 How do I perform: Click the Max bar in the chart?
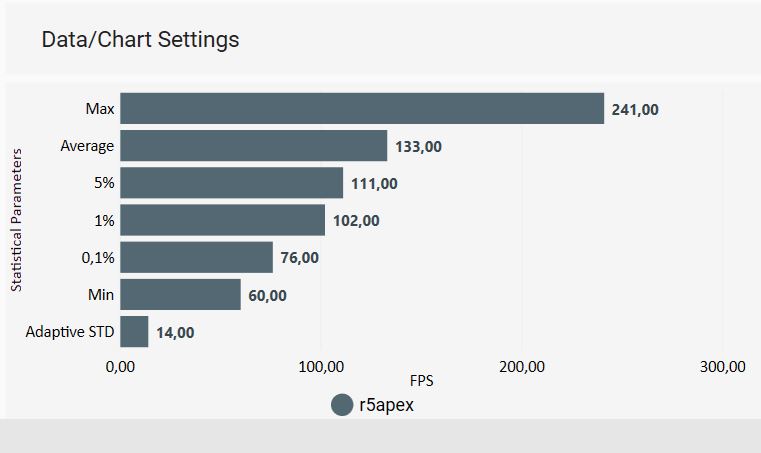(362, 108)
